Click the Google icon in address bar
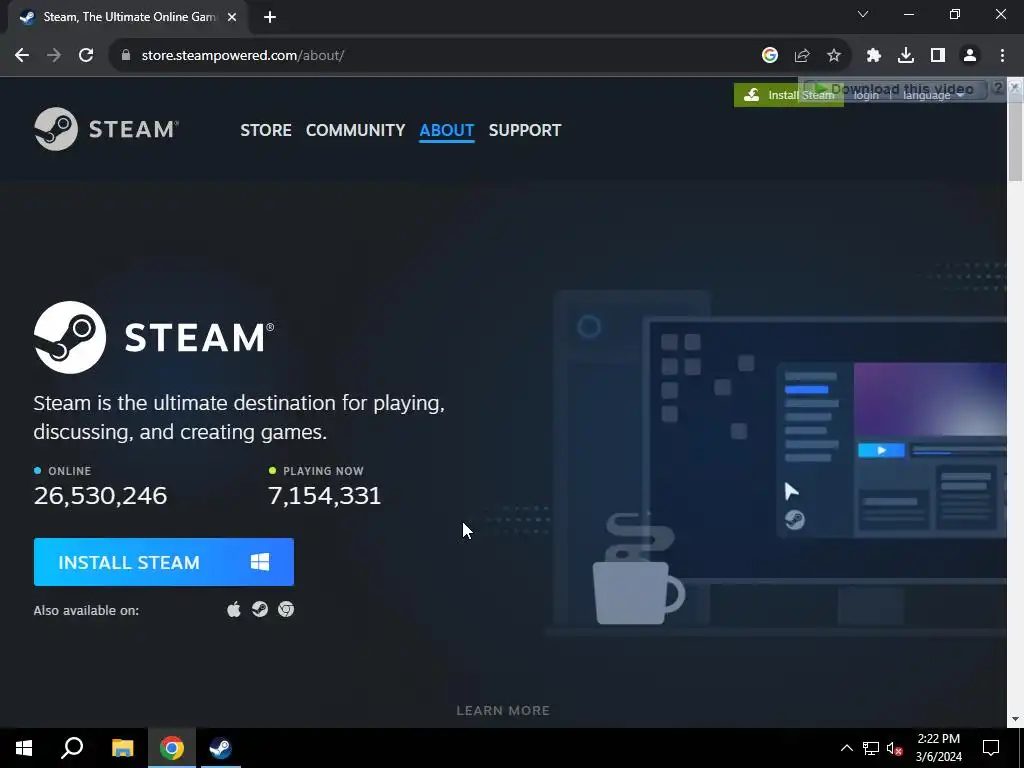1024x768 pixels. [770, 56]
